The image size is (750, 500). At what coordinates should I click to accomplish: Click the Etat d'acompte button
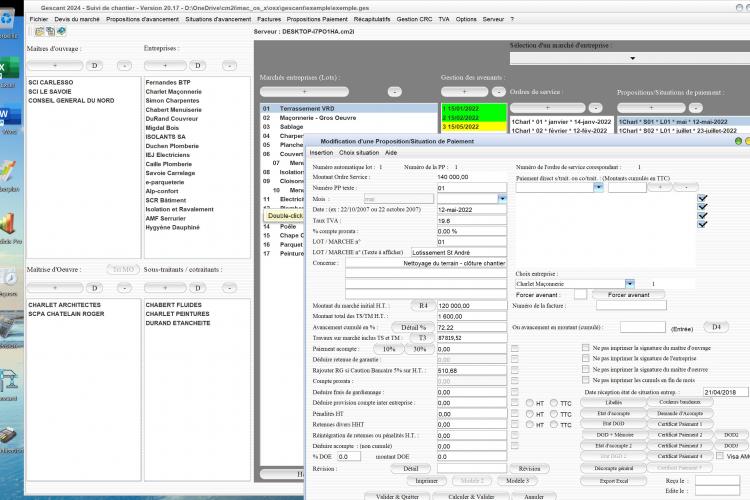(614, 413)
